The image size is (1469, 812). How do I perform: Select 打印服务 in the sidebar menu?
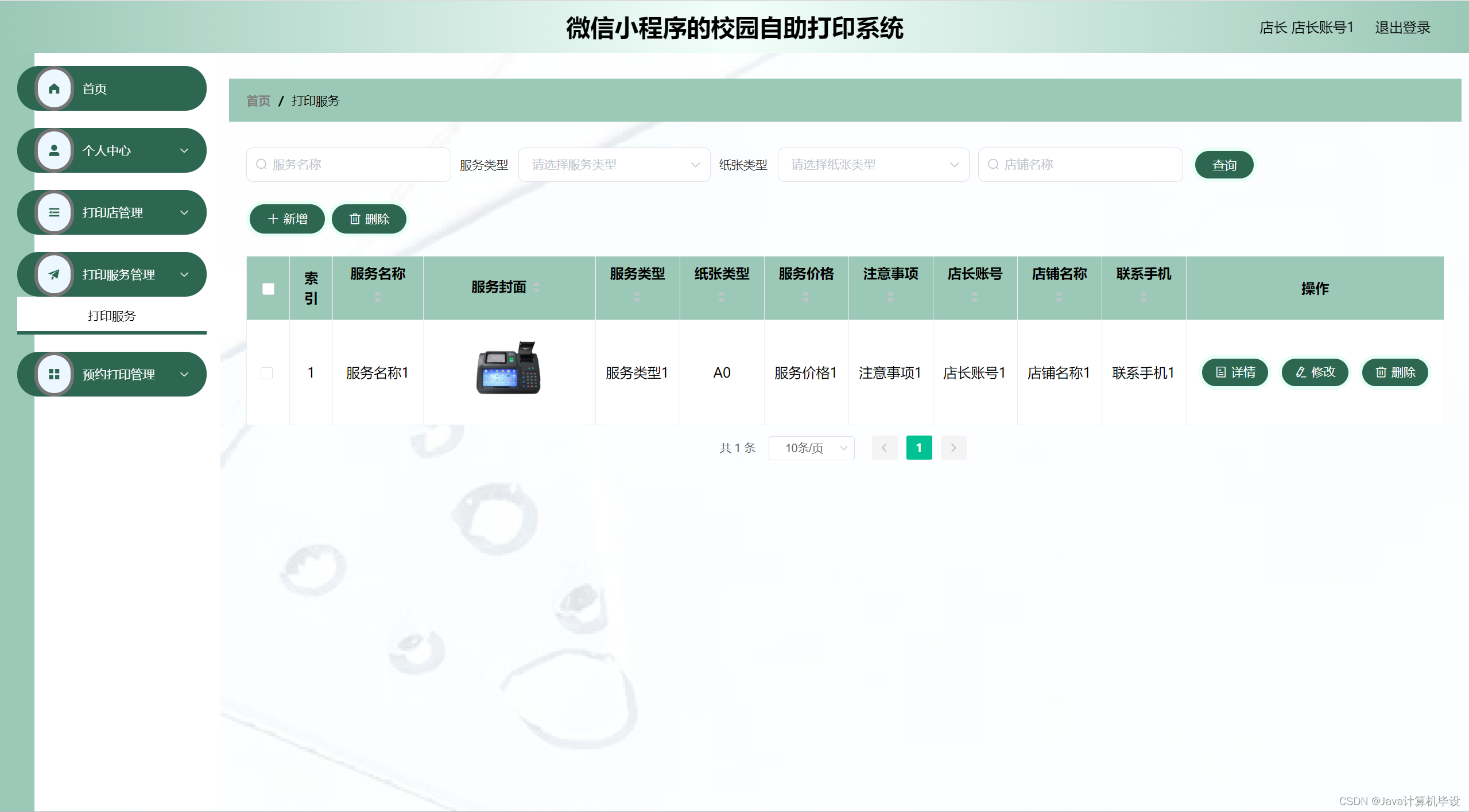[x=111, y=315]
